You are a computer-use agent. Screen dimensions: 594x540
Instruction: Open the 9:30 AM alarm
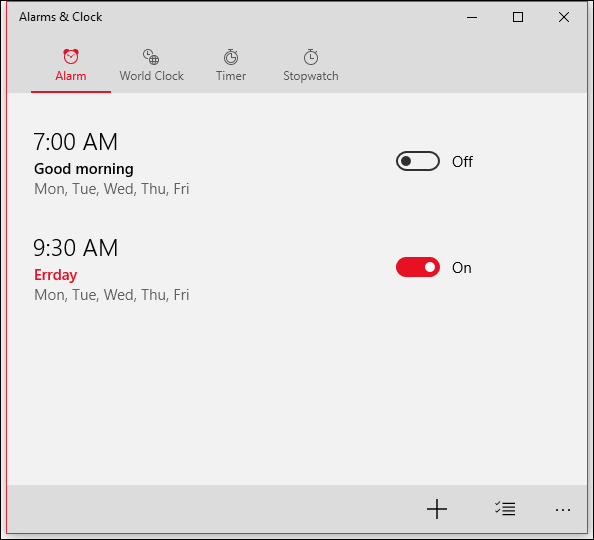(x=75, y=248)
